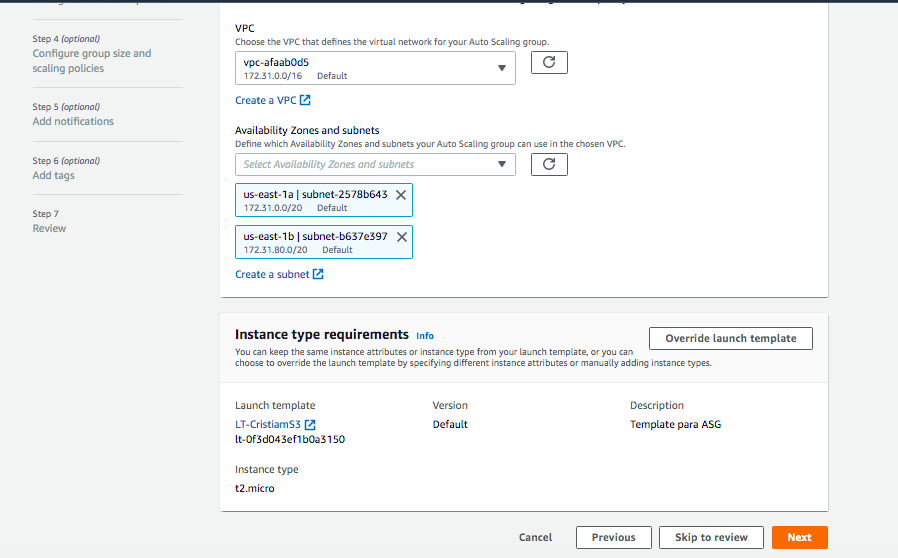The image size is (898, 558).
Task: Open external link icon next to LT-CristiamS3
Action: click(310, 425)
